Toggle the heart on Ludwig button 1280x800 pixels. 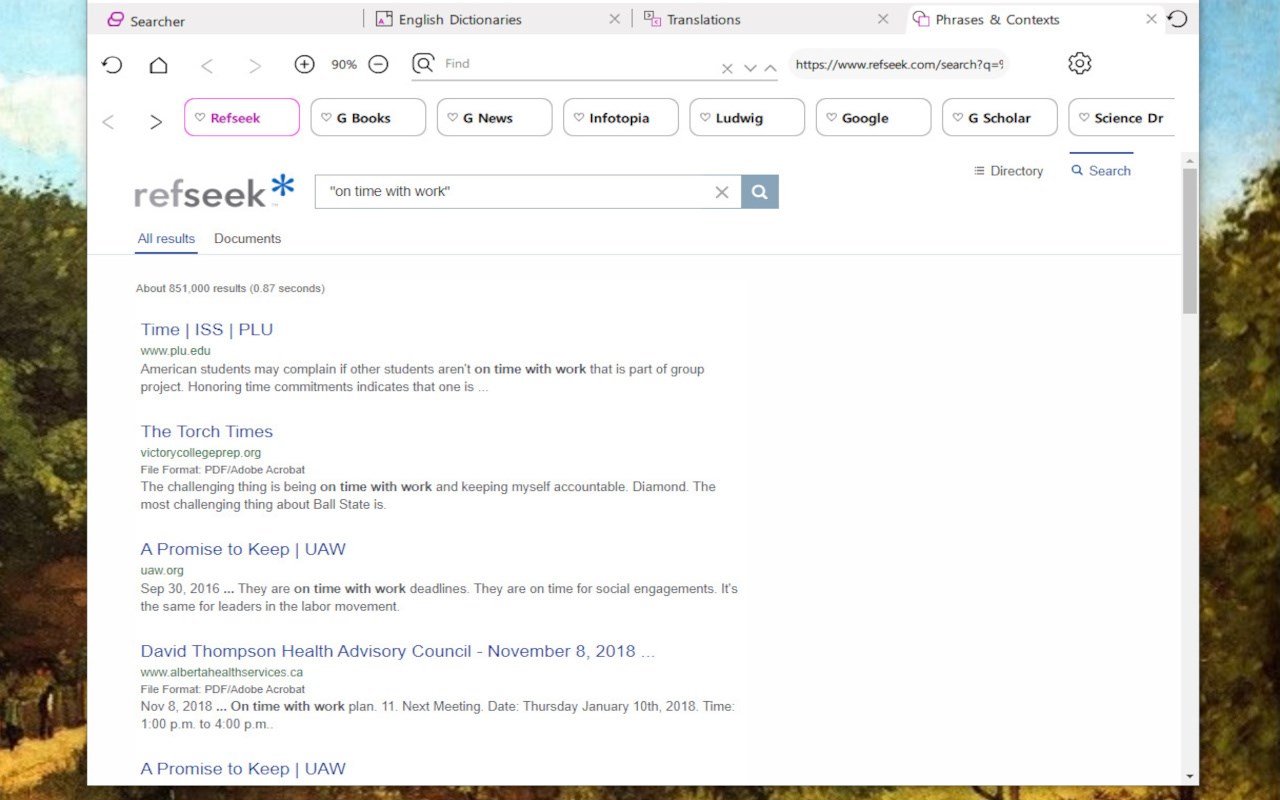[705, 118]
